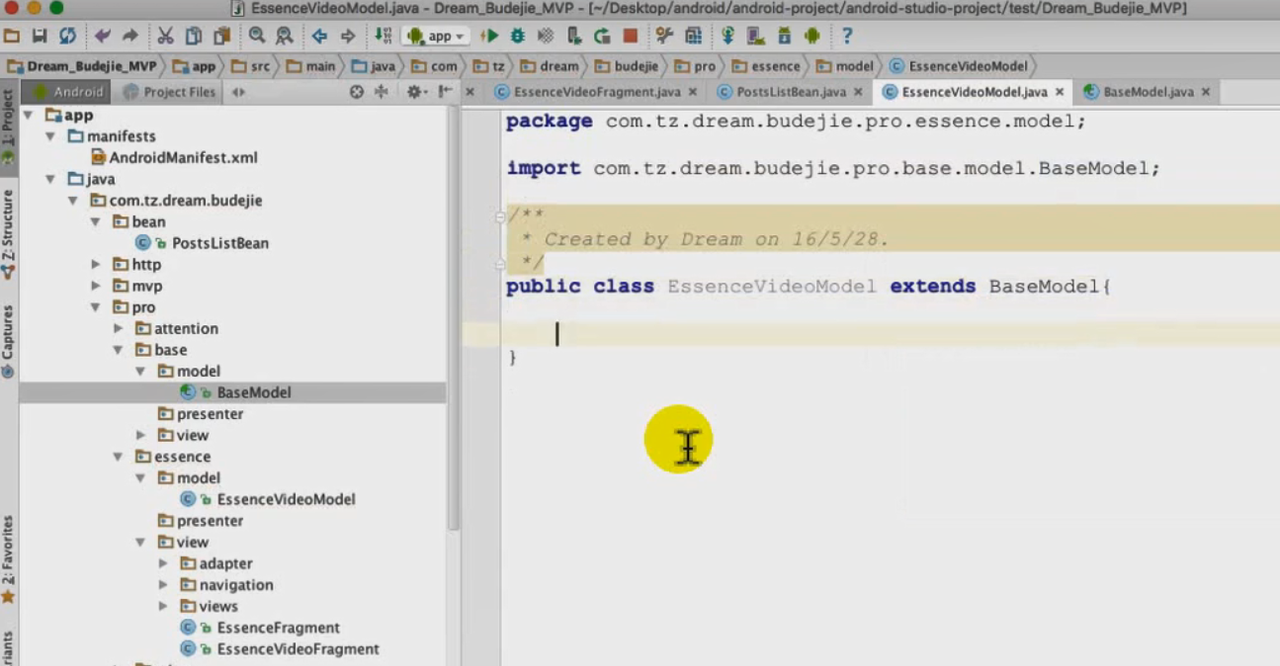Open Help via the question mark icon
Screen dimensions: 1280x666
point(847,36)
